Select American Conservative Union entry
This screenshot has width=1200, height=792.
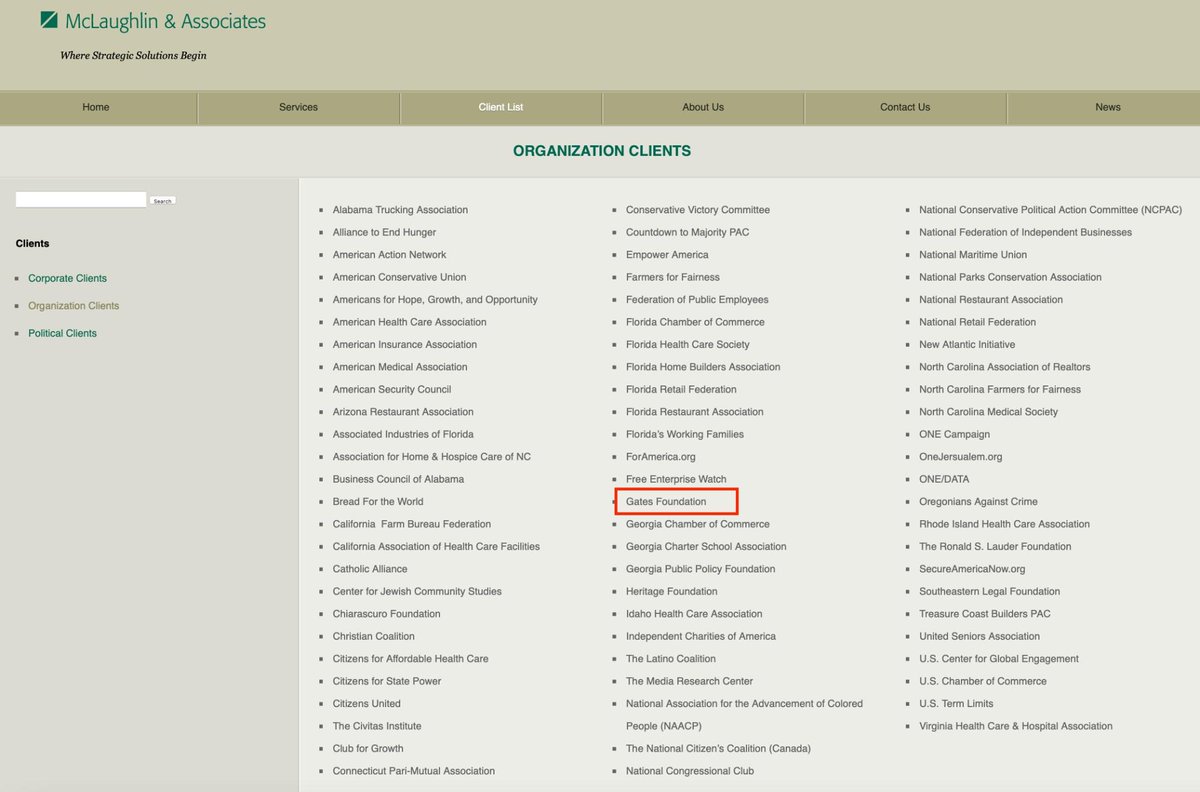pos(399,277)
